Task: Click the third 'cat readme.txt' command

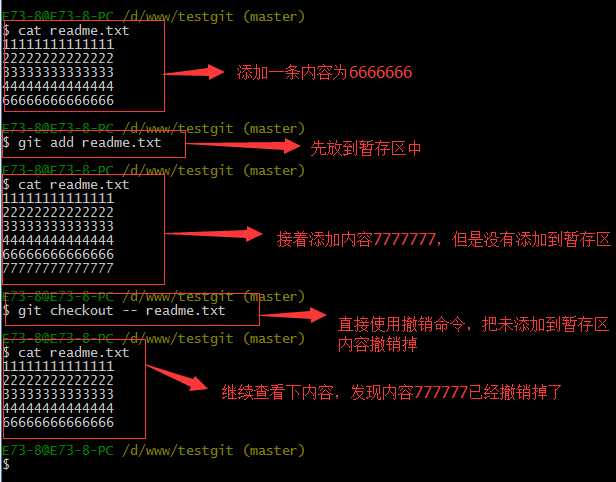Action: pos(66,352)
